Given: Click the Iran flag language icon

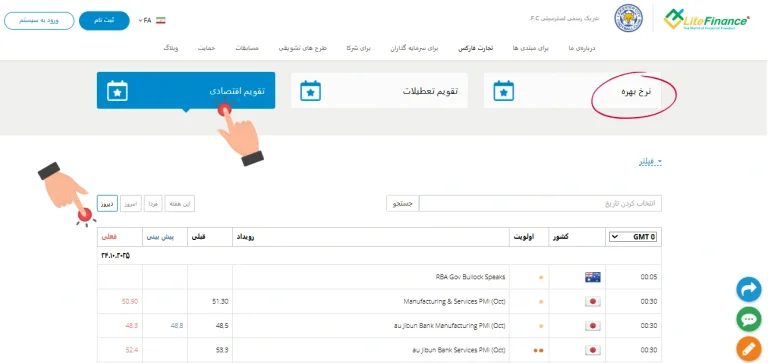Looking at the screenshot, I should coord(161,21).
